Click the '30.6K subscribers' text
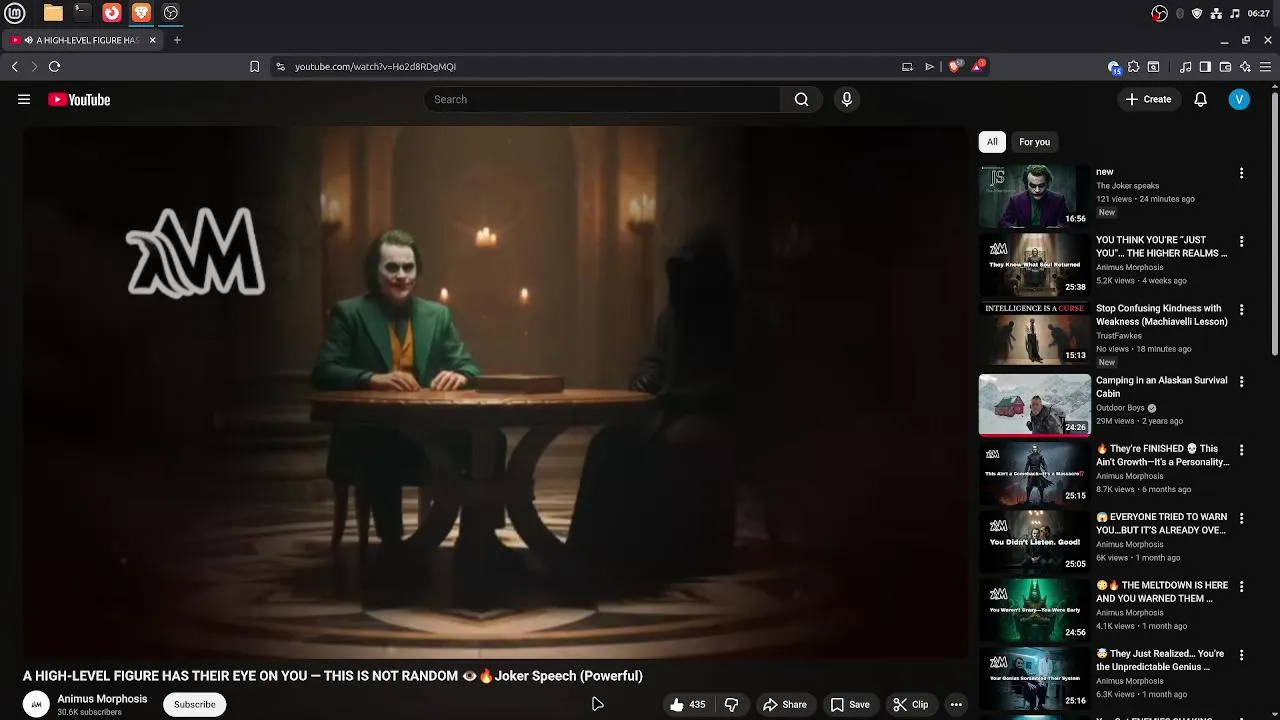Viewport: 1280px width, 720px height. coord(89,712)
